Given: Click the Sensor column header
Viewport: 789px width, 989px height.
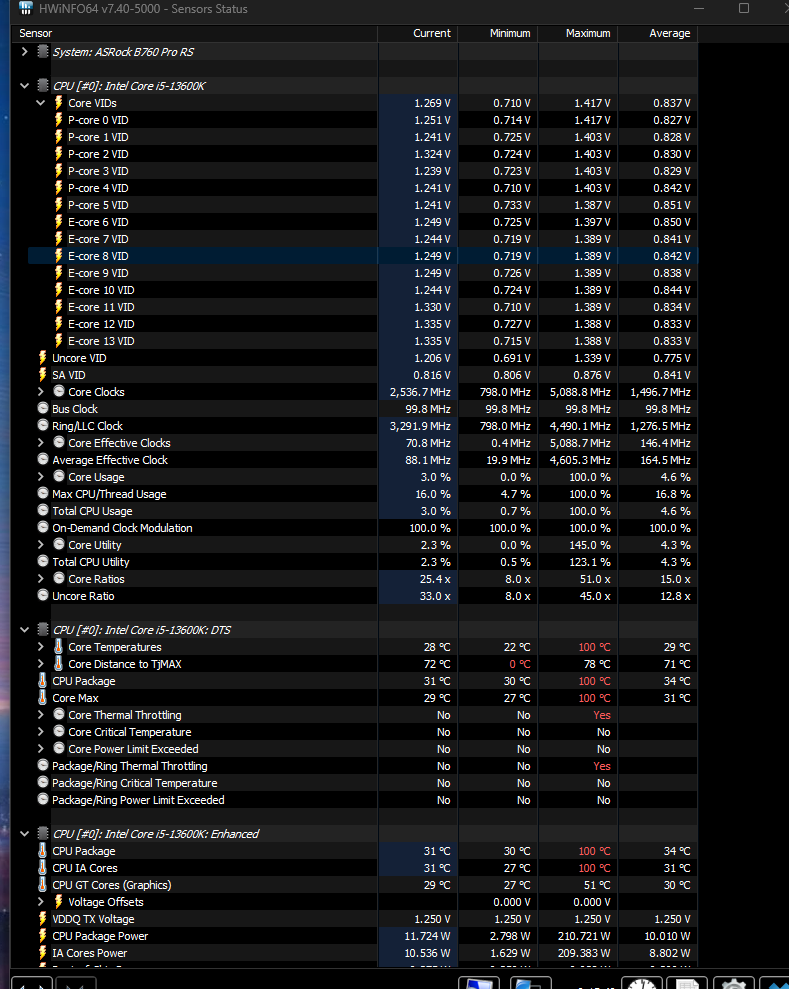Looking at the screenshot, I should tap(194, 33).
